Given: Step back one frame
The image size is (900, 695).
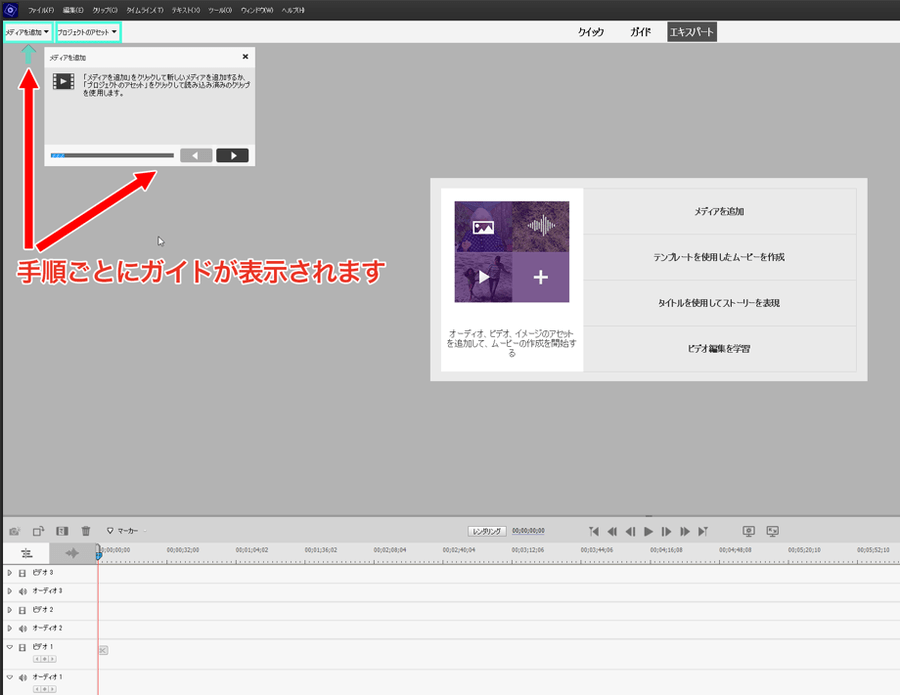Looking at the screenshot, I should click(x=630, y=531).
